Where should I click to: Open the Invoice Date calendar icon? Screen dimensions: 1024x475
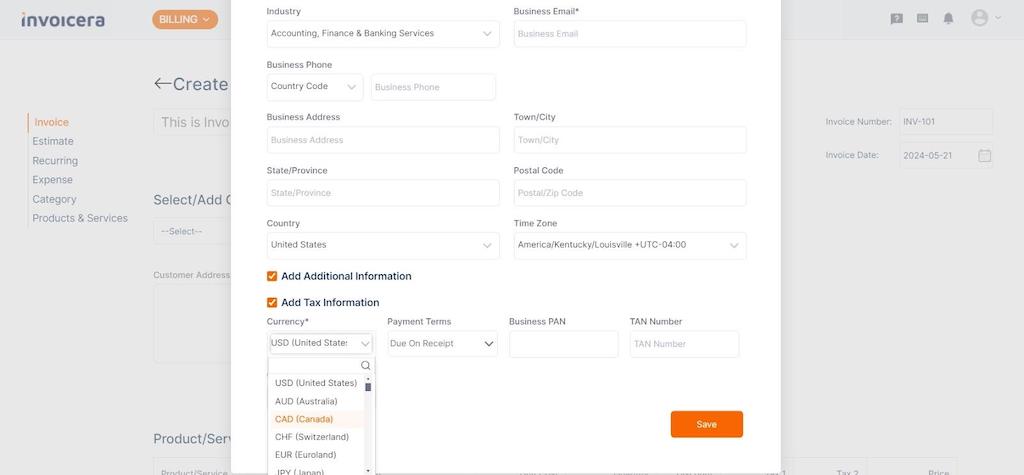[984, 156]
